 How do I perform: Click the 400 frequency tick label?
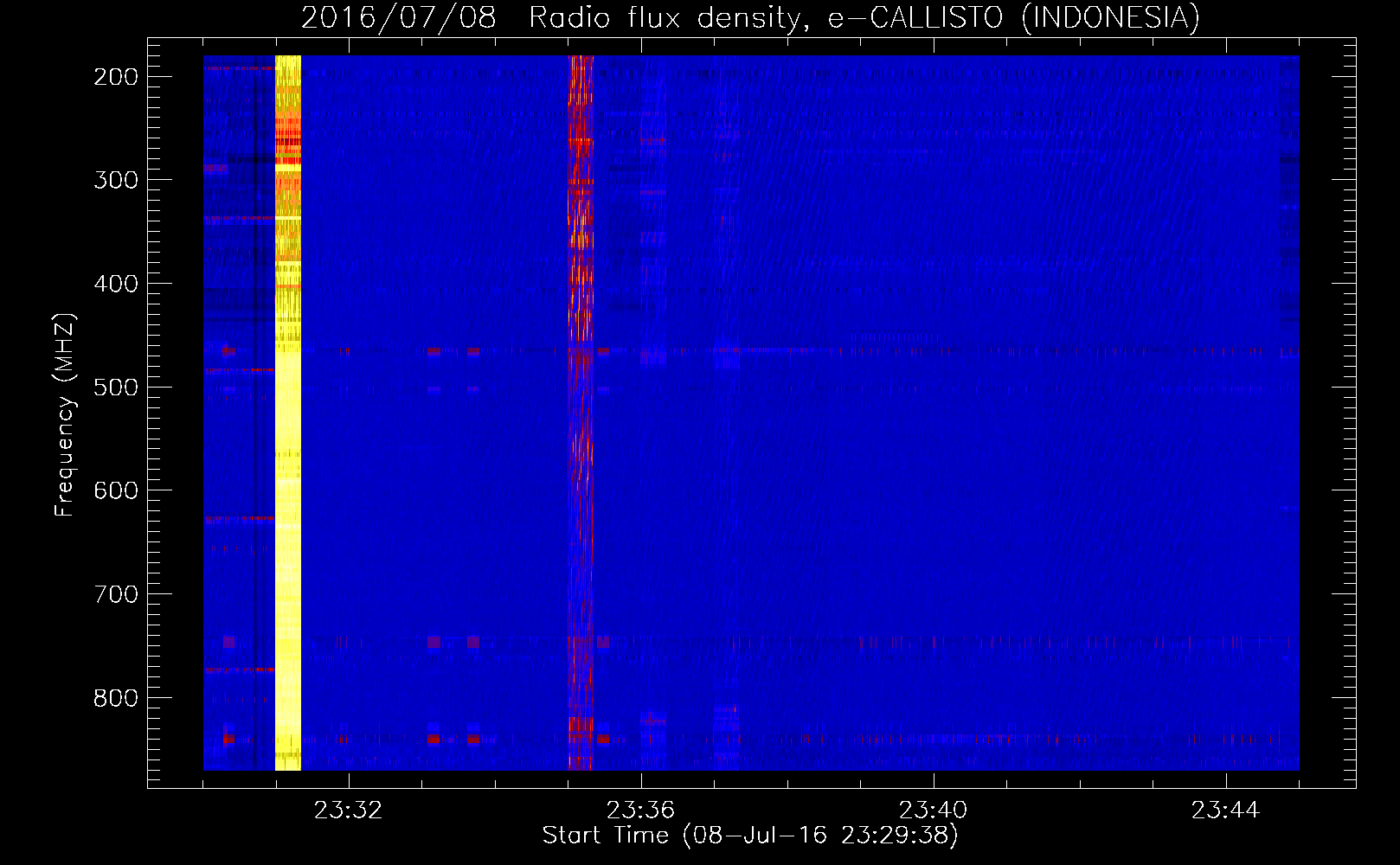point(115,284)
